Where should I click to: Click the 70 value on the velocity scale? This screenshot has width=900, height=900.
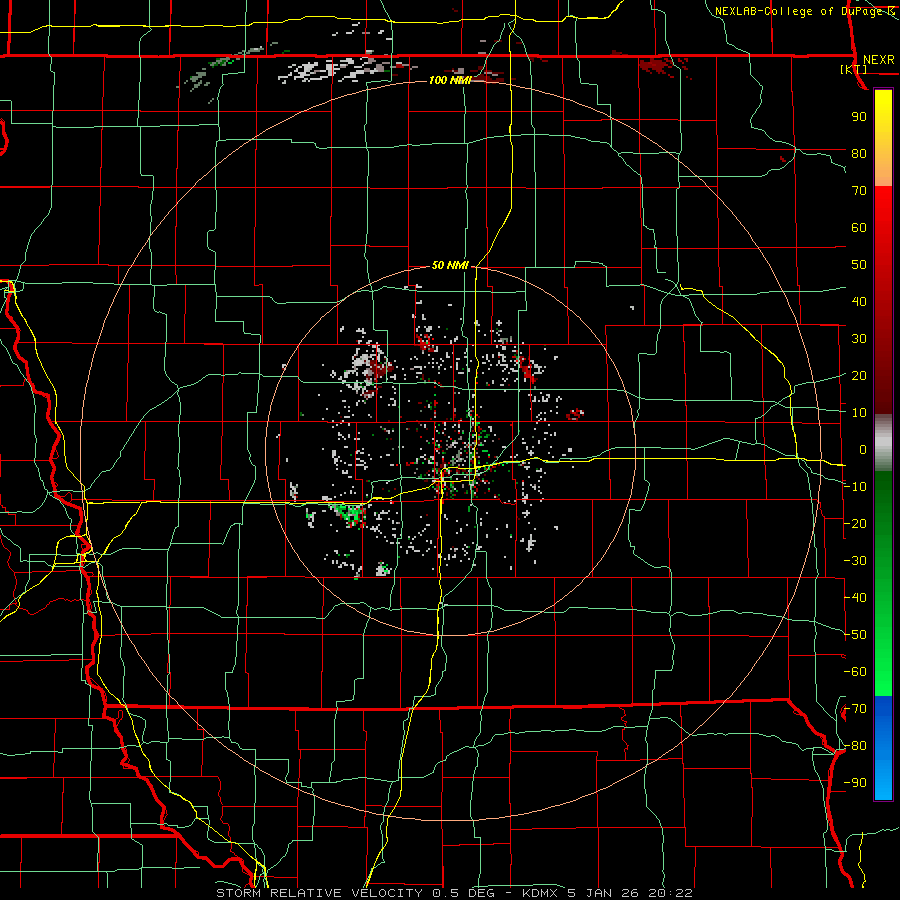(x=859, y=191)
